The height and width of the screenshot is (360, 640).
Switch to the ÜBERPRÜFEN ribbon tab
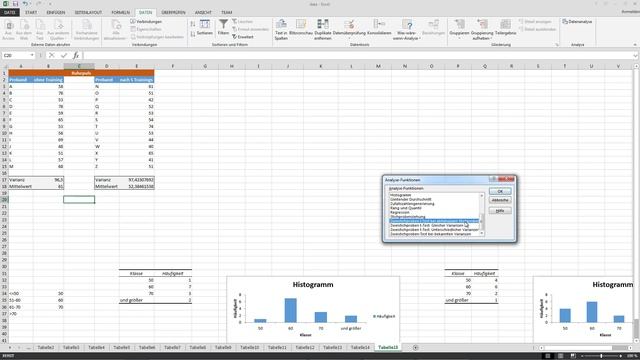(173, 13)
